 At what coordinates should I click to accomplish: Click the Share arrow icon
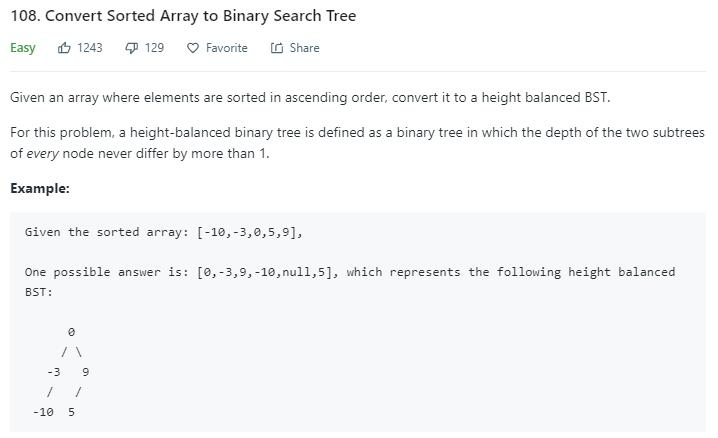277,48
